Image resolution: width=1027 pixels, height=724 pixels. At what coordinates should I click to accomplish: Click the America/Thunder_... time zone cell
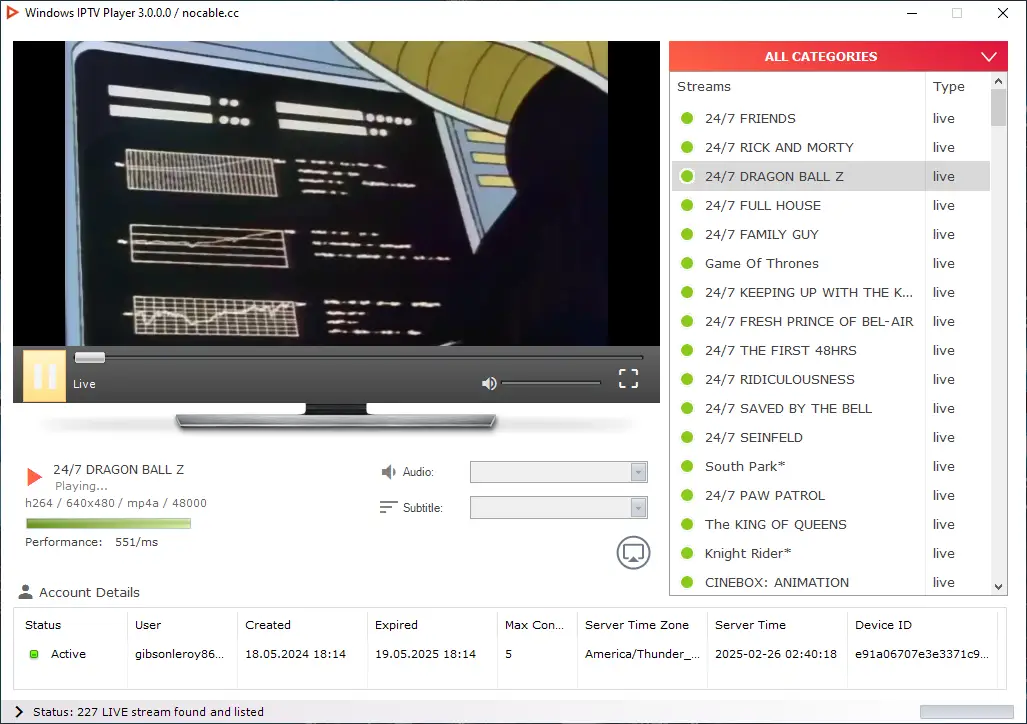pyautogui.click(x=642, y=654)
